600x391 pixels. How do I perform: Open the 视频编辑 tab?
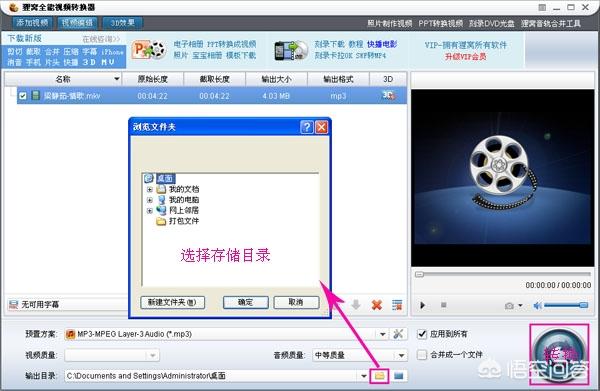[x=78, y=23]
